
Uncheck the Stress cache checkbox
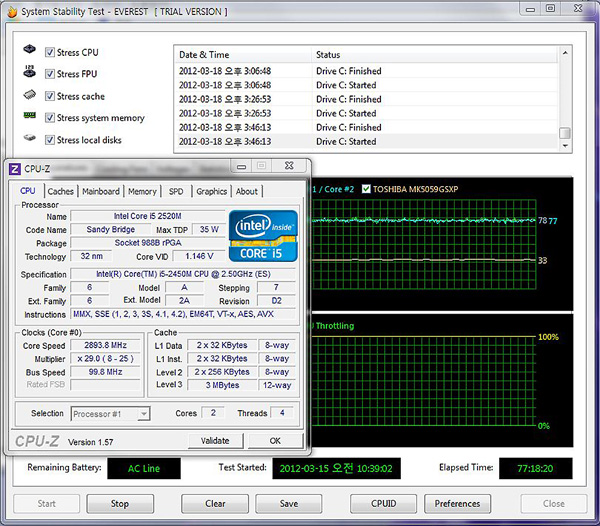click(50, 96)
